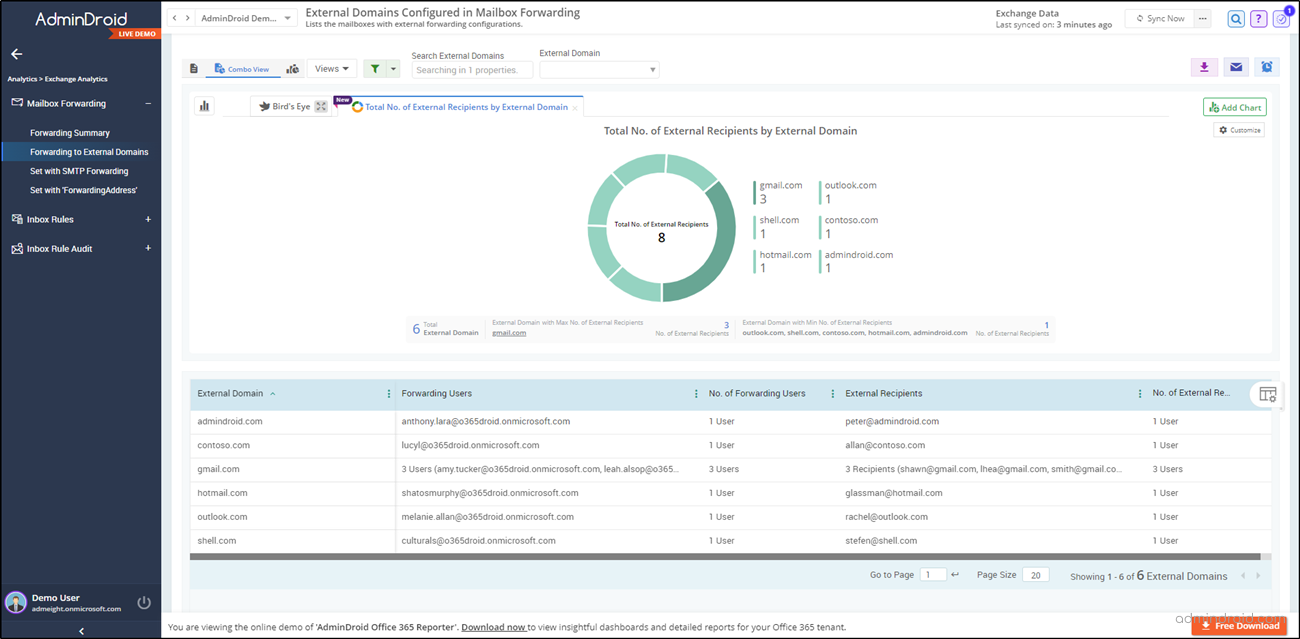Select the Bird's Eye chart tab
The width and height of the screenshot is (1300, 639).
(x=285, y=106)
